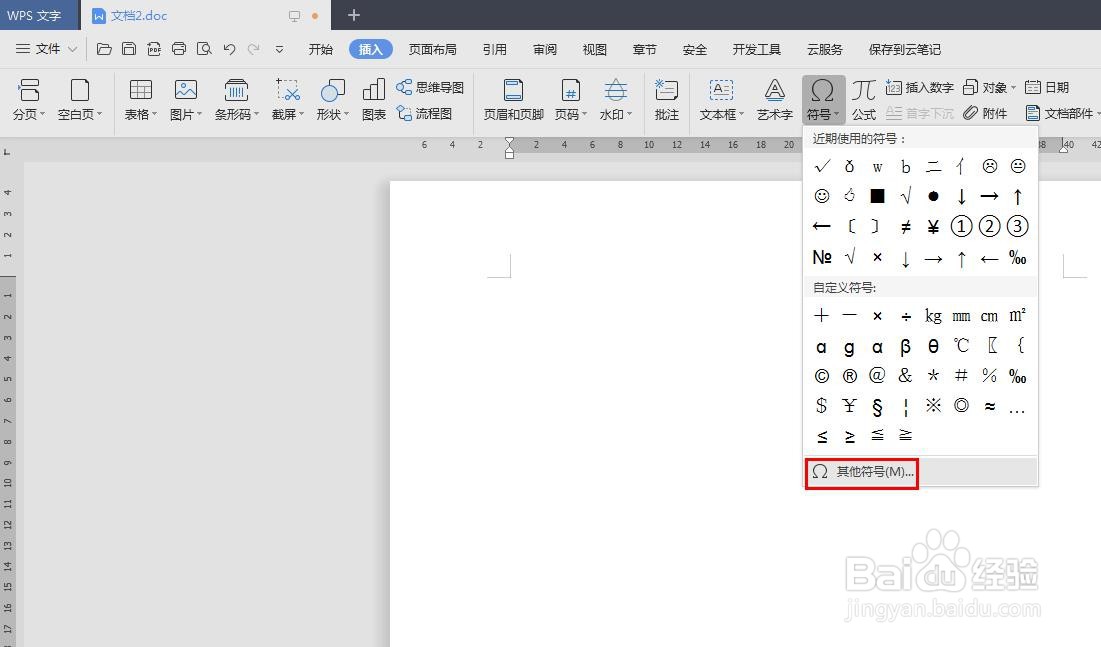This screenshot has width=1101, height=647.
Task: Insert the circled ① symbol
Action: point(961,226)
